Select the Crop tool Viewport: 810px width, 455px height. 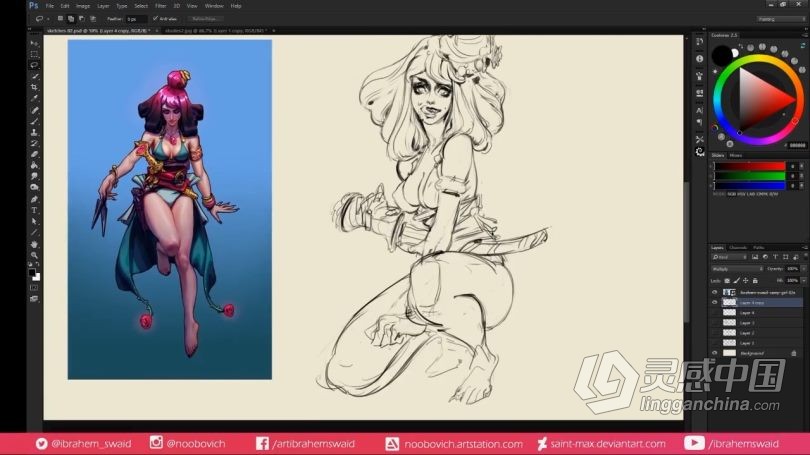(x=34, y=87)
